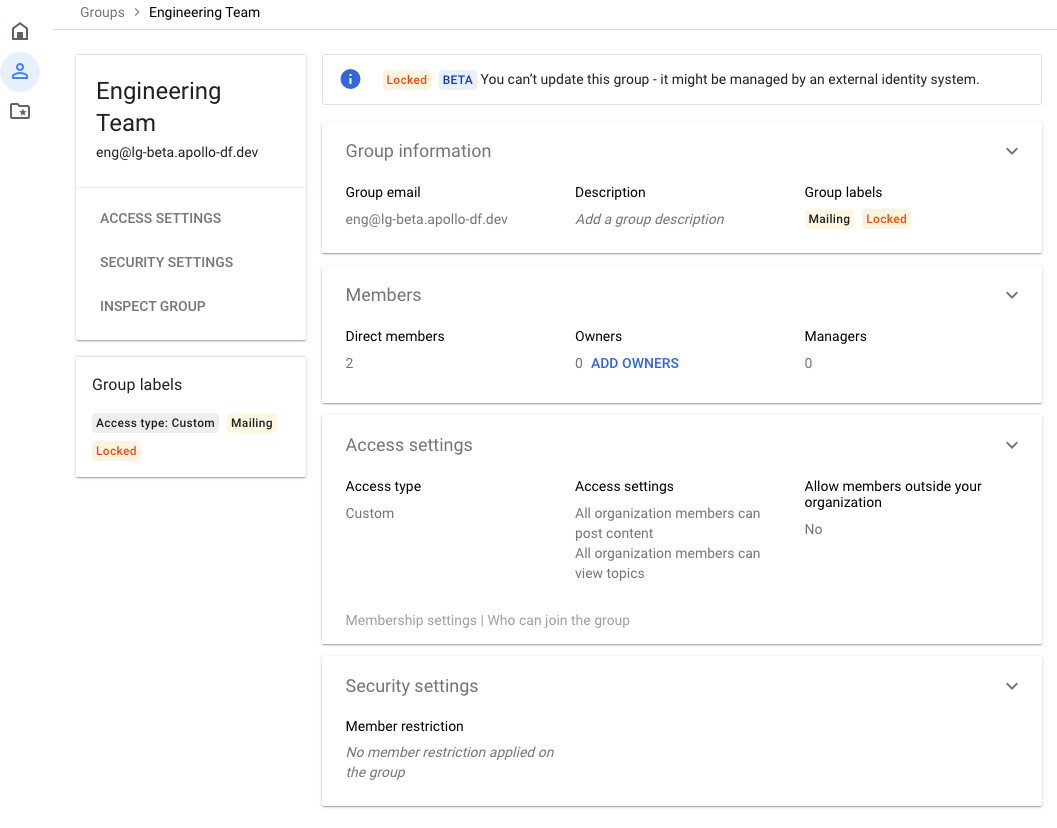The image size is (1057, 828).
Task: Open the Home icon in sidebar
Action: tap(20, 31)
